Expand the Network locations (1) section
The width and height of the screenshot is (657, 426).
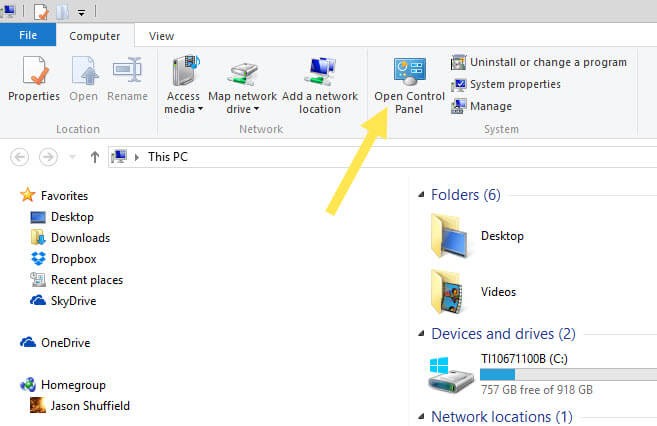click(x=420, y=417)
